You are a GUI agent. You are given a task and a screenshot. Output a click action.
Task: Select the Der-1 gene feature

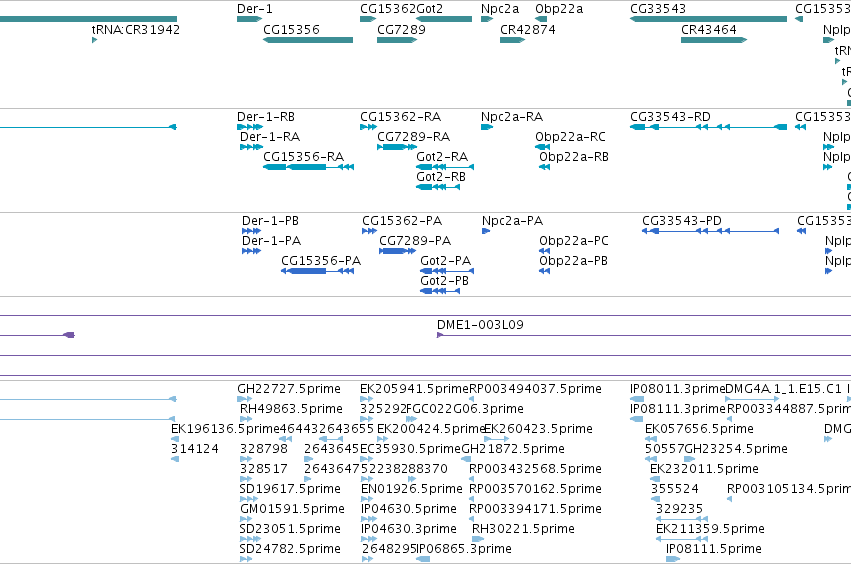(x=250, y=19)
